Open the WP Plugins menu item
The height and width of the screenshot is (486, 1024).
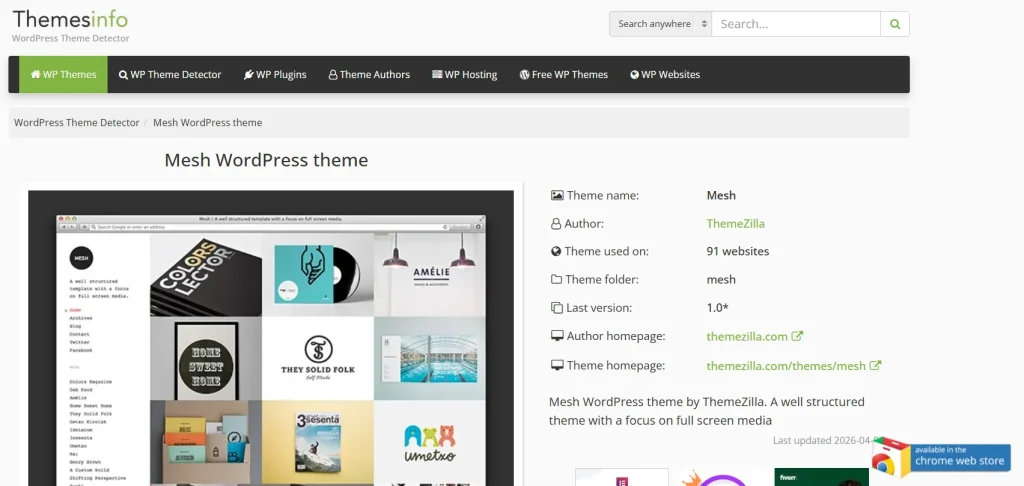coord(275,74)
